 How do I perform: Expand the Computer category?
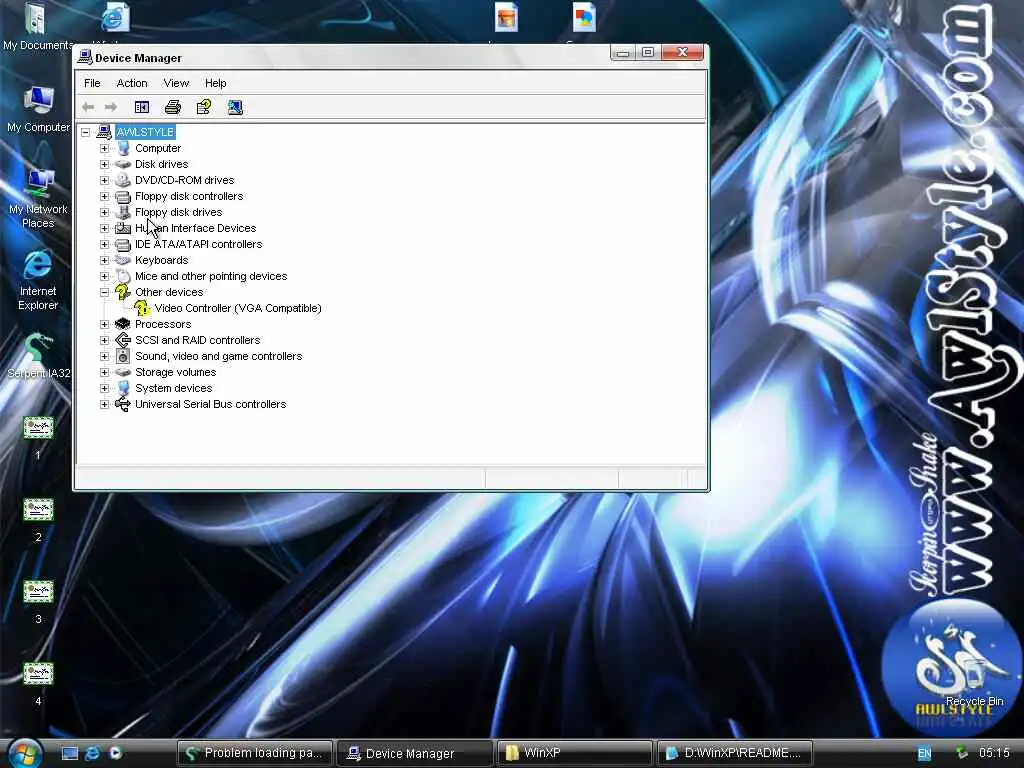coord(104,148)
